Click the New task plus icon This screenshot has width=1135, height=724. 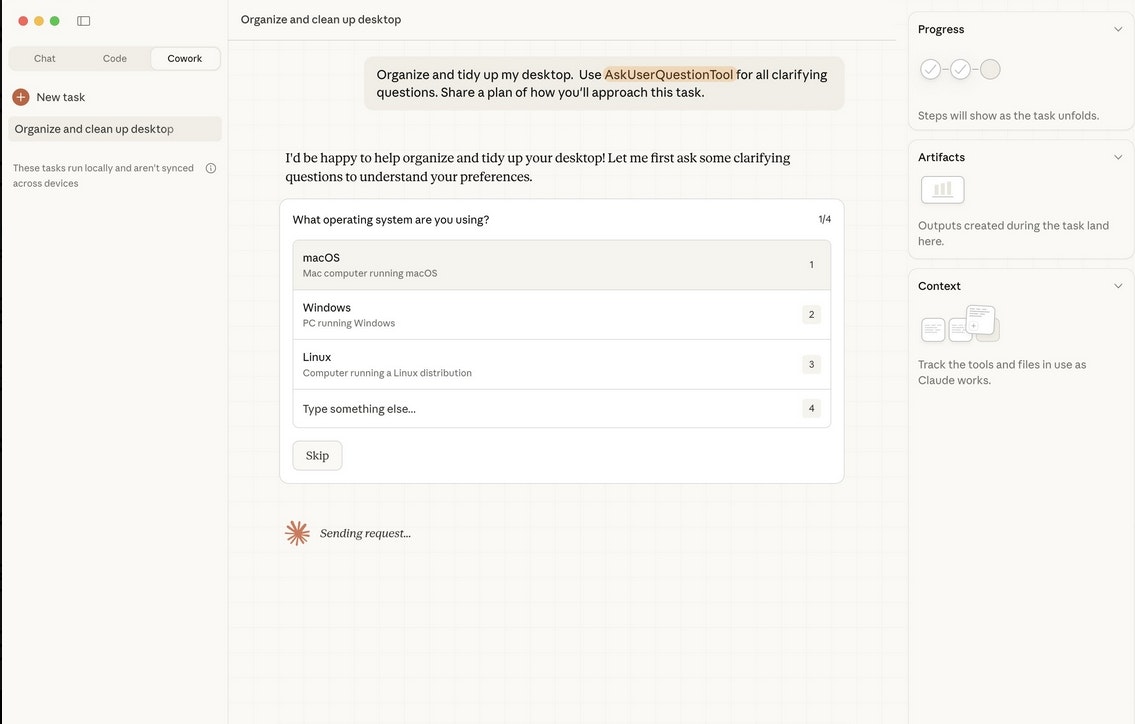pyautogui.click(x=20, y=96)
